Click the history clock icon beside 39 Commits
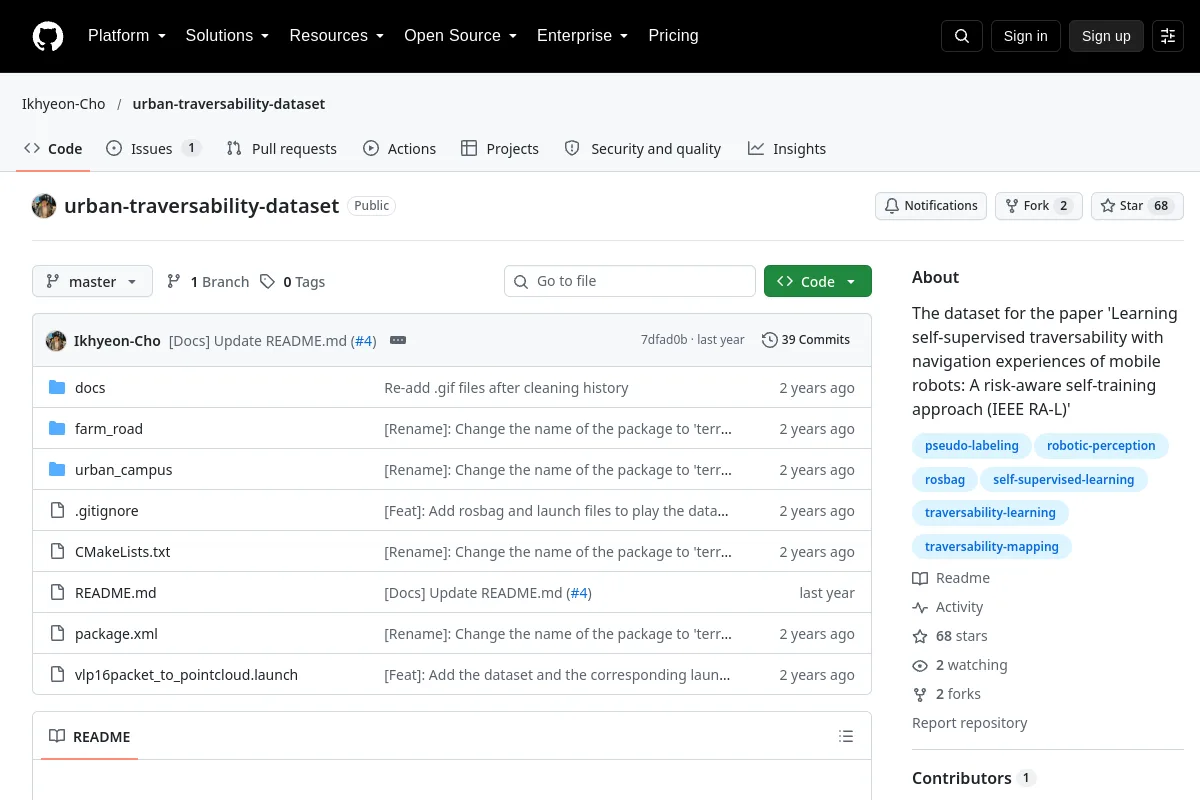Image resolution: width=1200 pixels, height=800 pixels. (x=769, y=340)
